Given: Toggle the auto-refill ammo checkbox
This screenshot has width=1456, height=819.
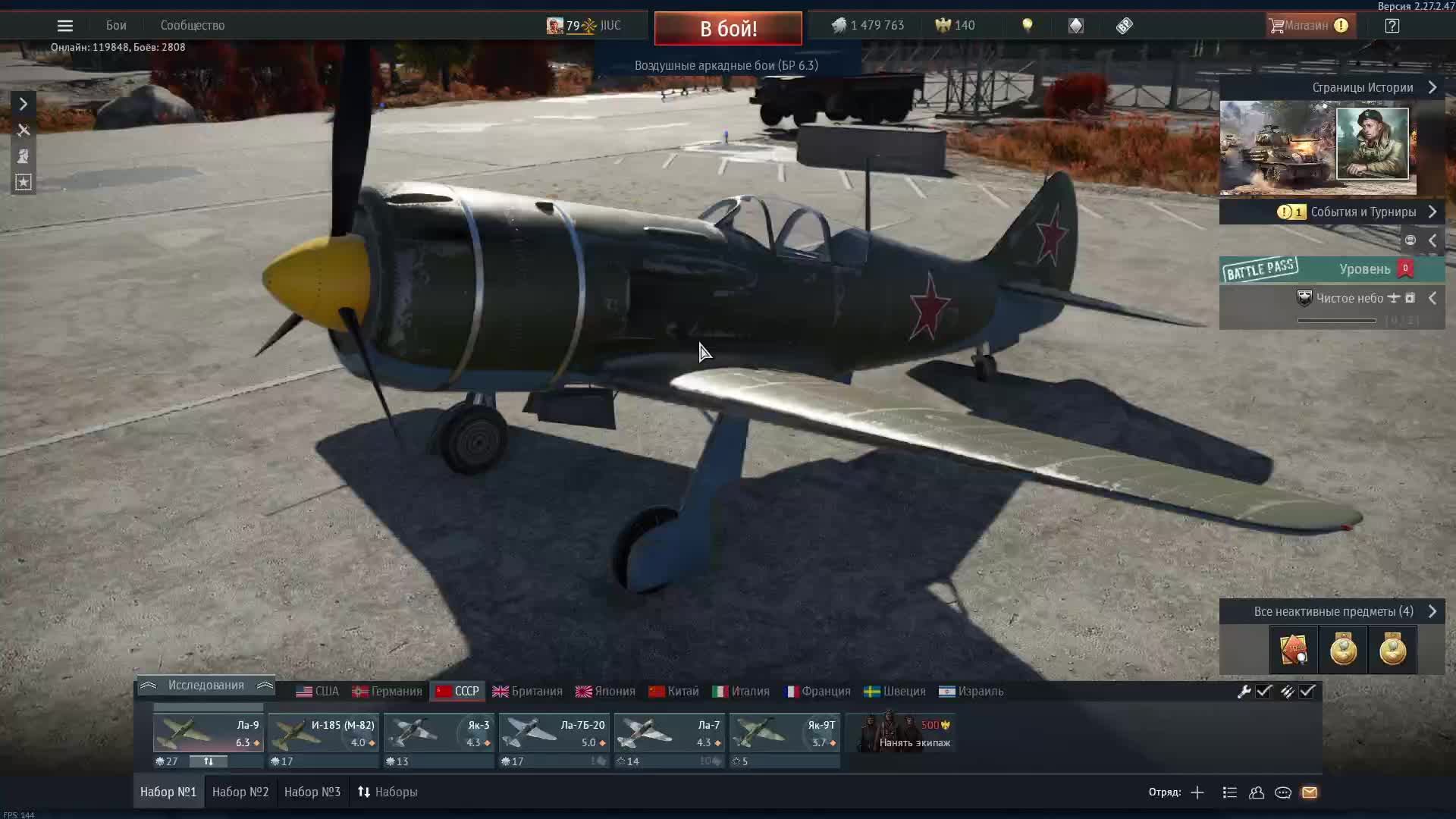Looking at the screenshot, I should (x=1307, y=692).
